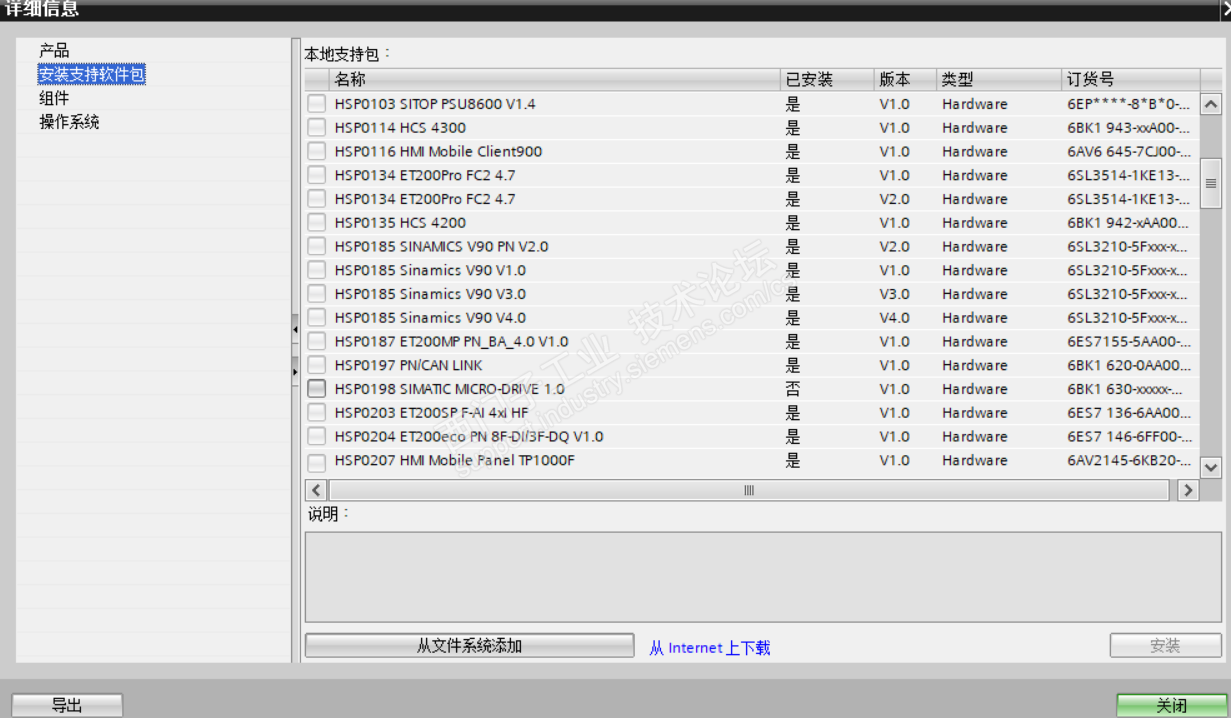1231x718 pixels.
Task: Enable checkbox for HSP0187 ET200MP PN_BA_4.0
Action: click(317, 342)
